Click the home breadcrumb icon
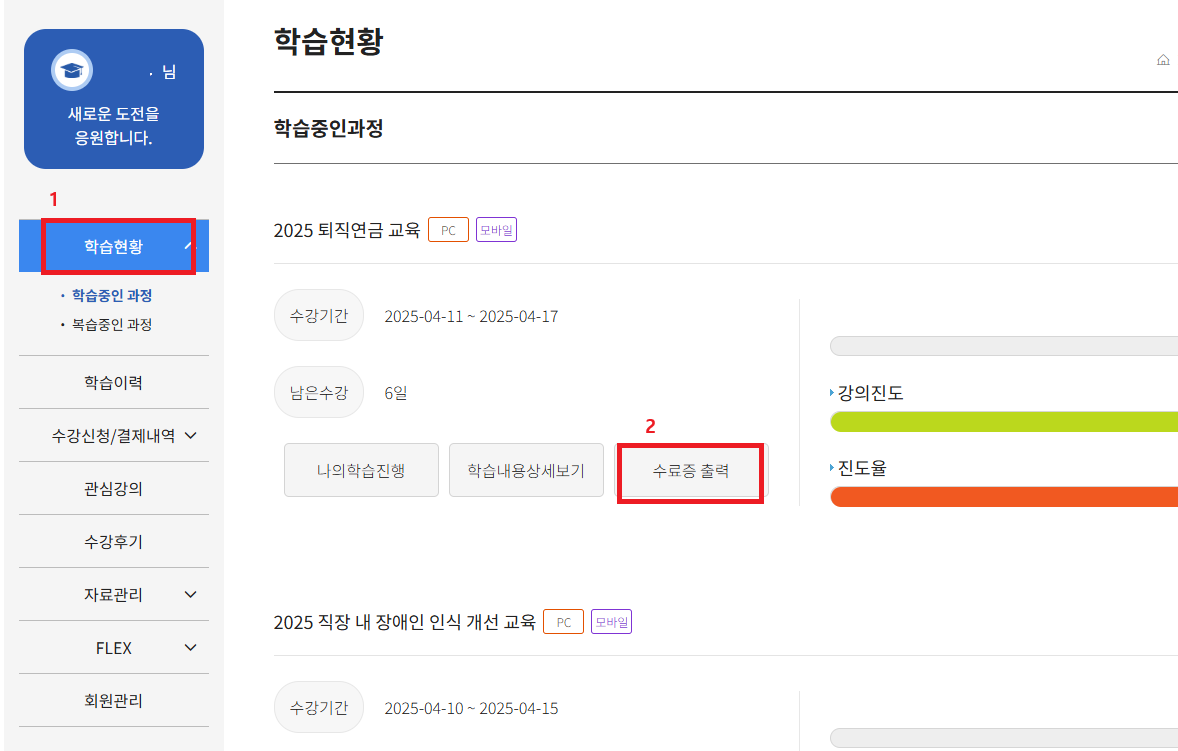This screenshot has height=751, width=1178. 1163,60
